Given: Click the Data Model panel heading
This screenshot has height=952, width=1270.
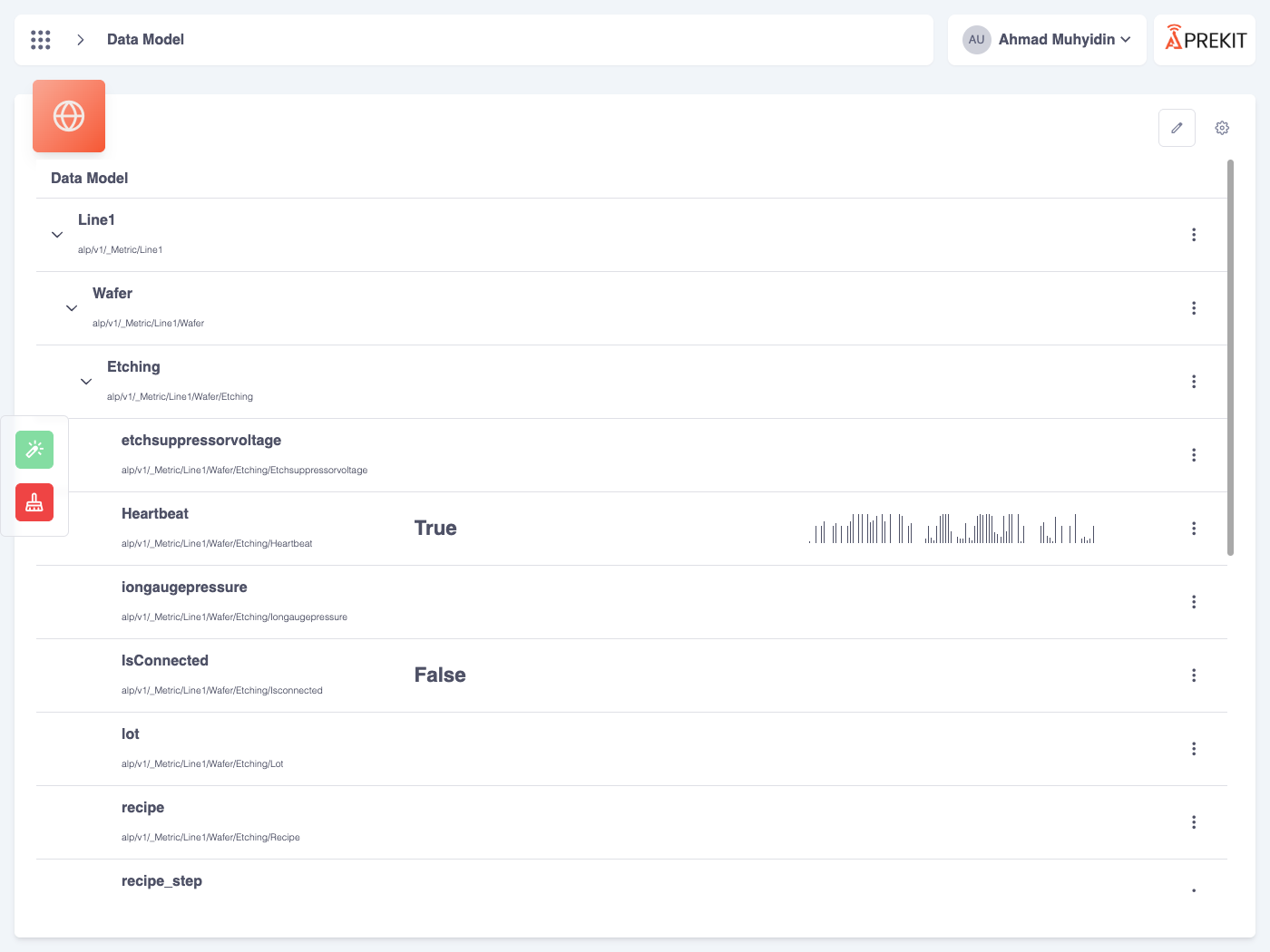Looking at the screenshot, I should point(90,179).
